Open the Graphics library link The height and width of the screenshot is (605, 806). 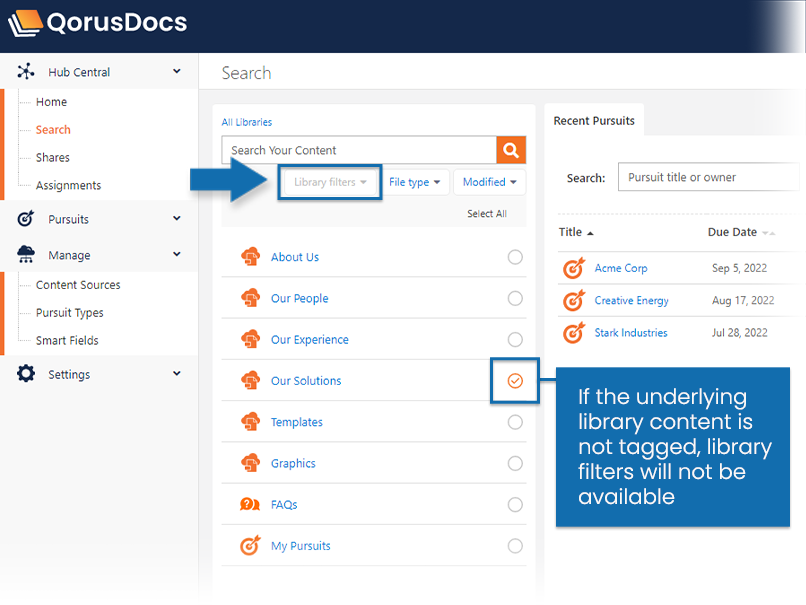click(294, 463)
